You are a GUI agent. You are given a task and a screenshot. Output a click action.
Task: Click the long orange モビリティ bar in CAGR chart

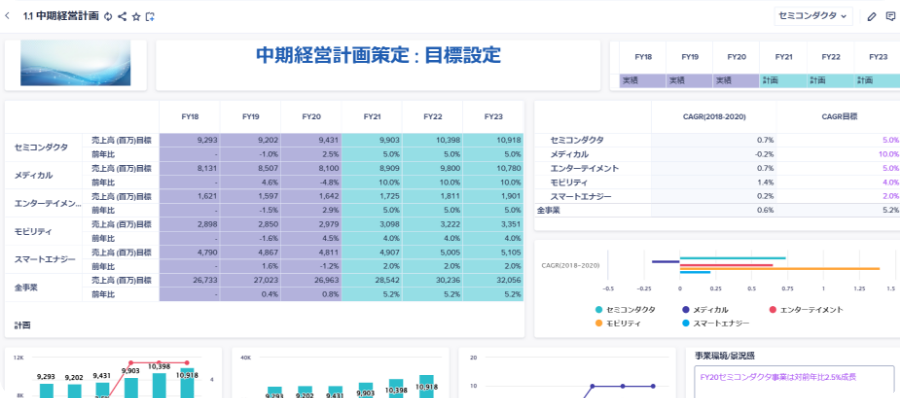point(779,268)
